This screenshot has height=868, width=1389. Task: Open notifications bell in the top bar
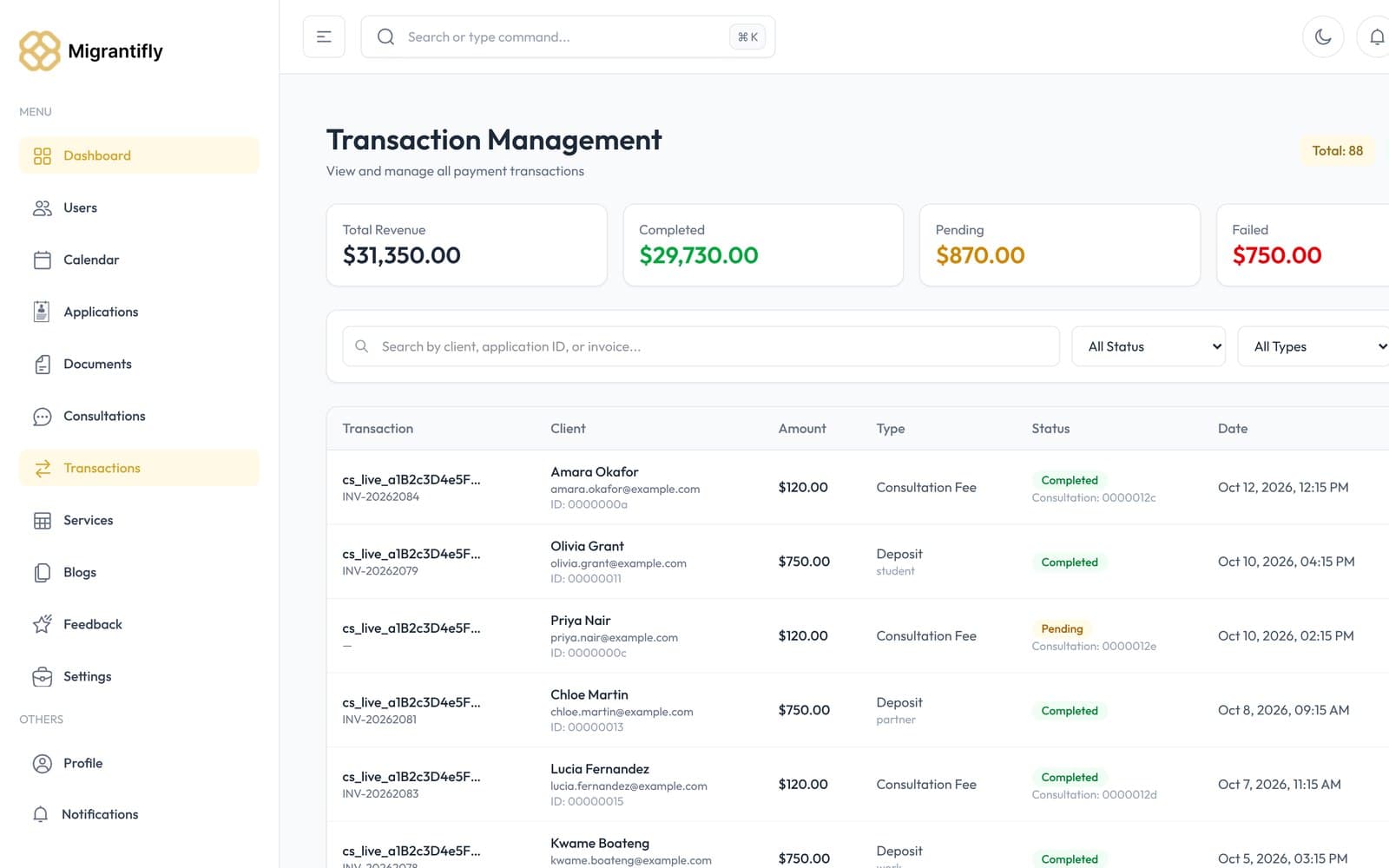[1376, 36]
